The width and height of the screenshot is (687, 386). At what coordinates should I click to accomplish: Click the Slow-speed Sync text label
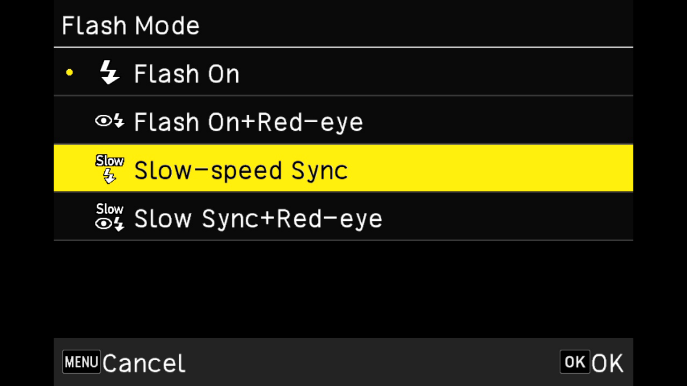(241, 170)
